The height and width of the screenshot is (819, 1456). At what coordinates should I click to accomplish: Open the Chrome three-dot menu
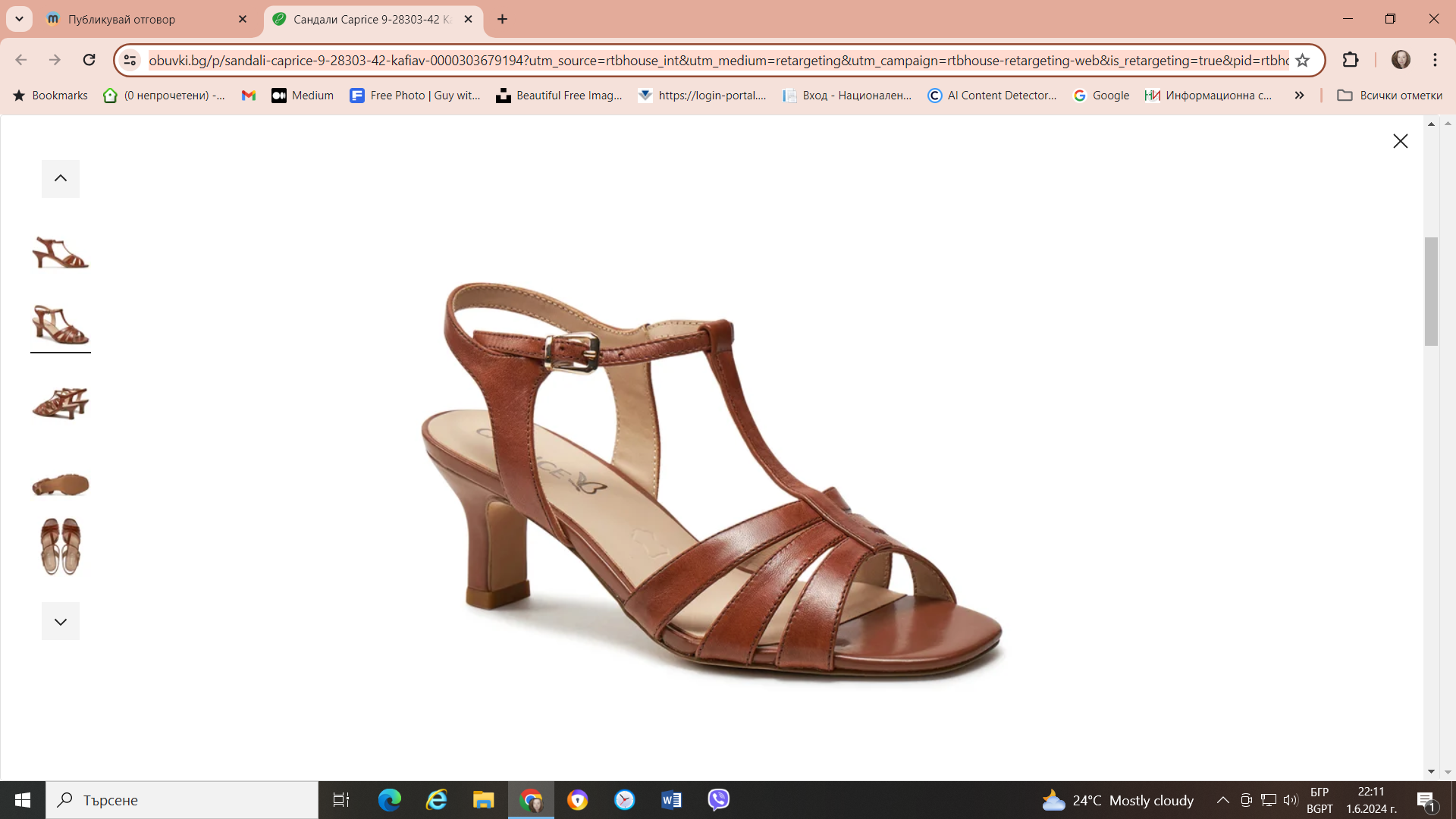click(x=1435, y=60)
